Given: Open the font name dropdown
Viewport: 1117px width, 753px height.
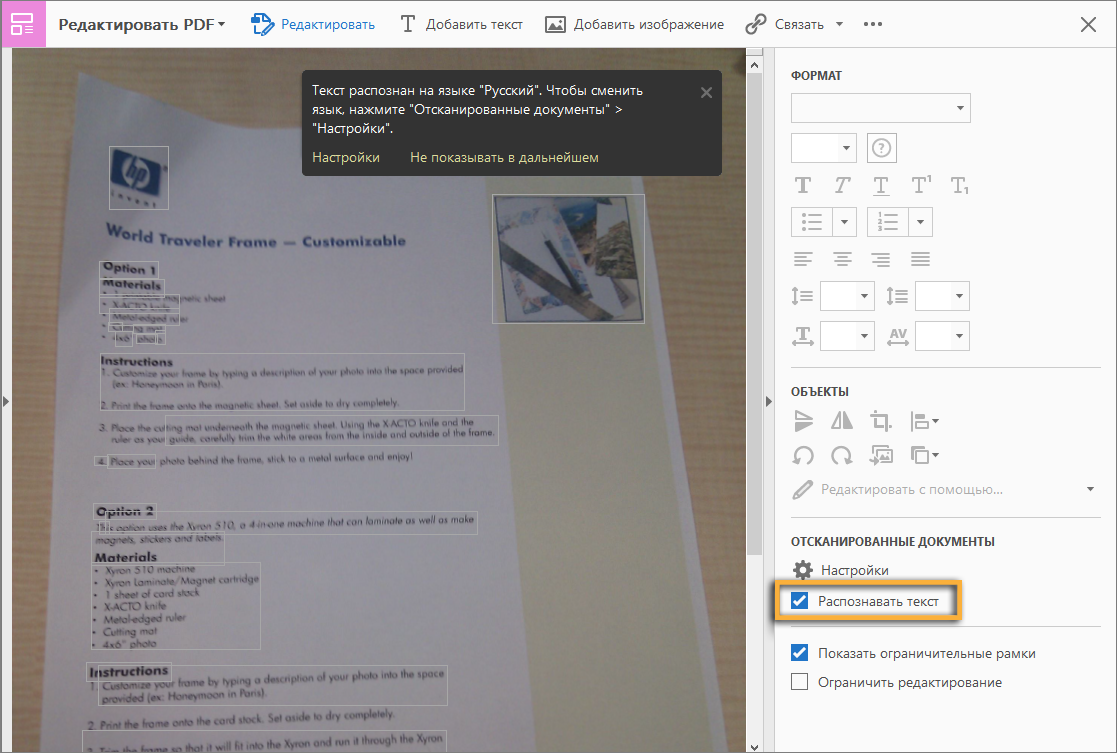Looking at the screenshot, I should [x=880, y=108].
